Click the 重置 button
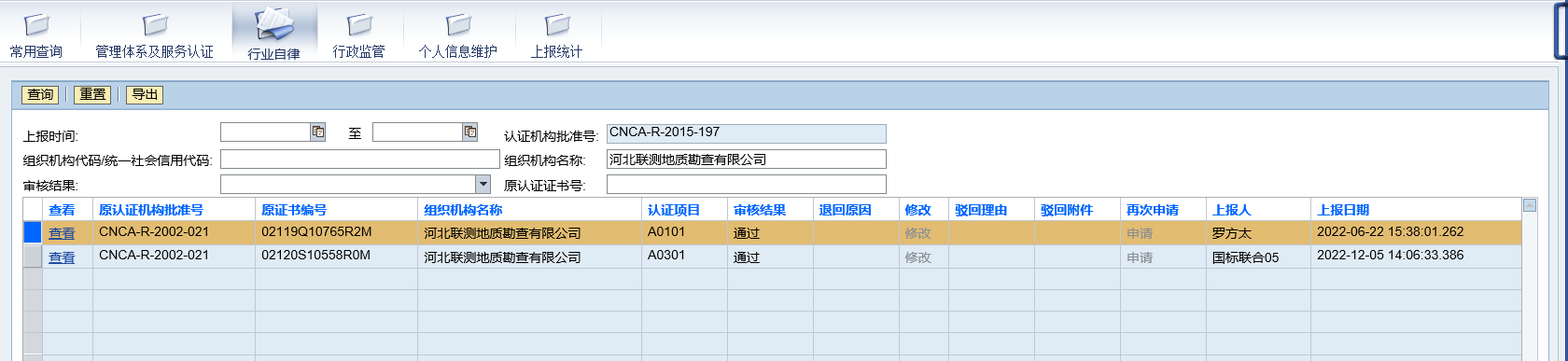Image resolution: width=1568 pixels, height=361 pixels. (x=92, y=94)
